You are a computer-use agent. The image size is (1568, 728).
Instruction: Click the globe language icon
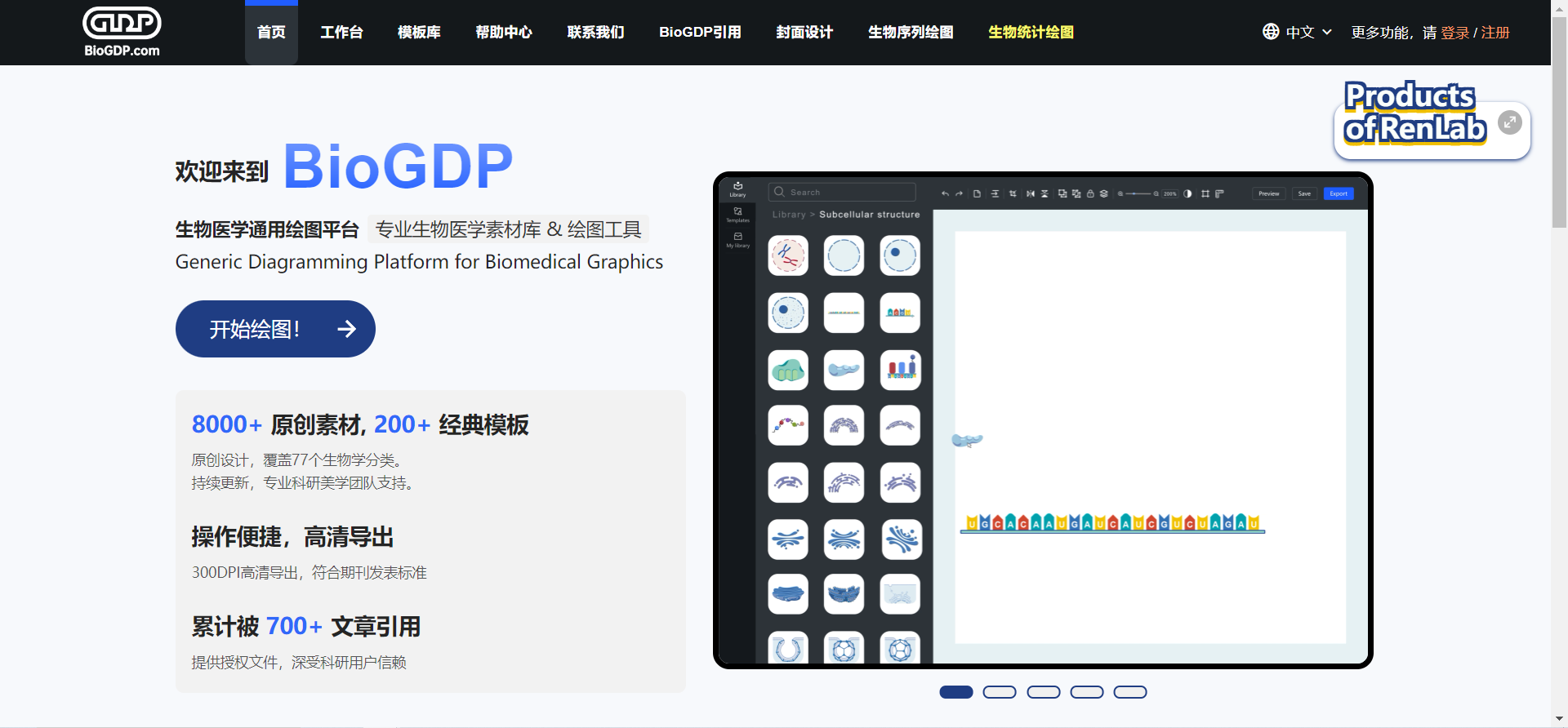tap(1271, 32)
